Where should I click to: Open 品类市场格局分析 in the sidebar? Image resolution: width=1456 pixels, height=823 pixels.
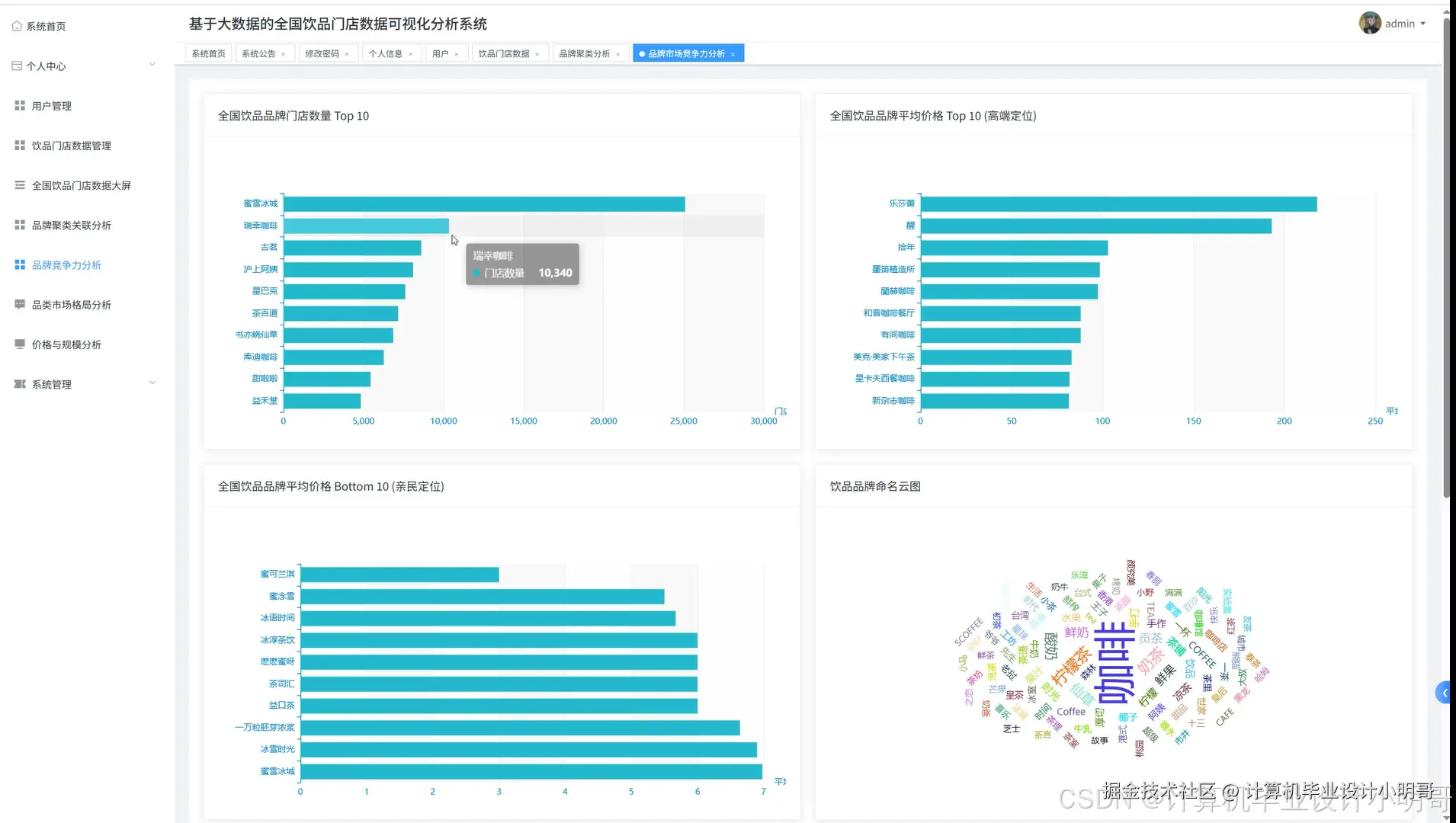[72, 305]
